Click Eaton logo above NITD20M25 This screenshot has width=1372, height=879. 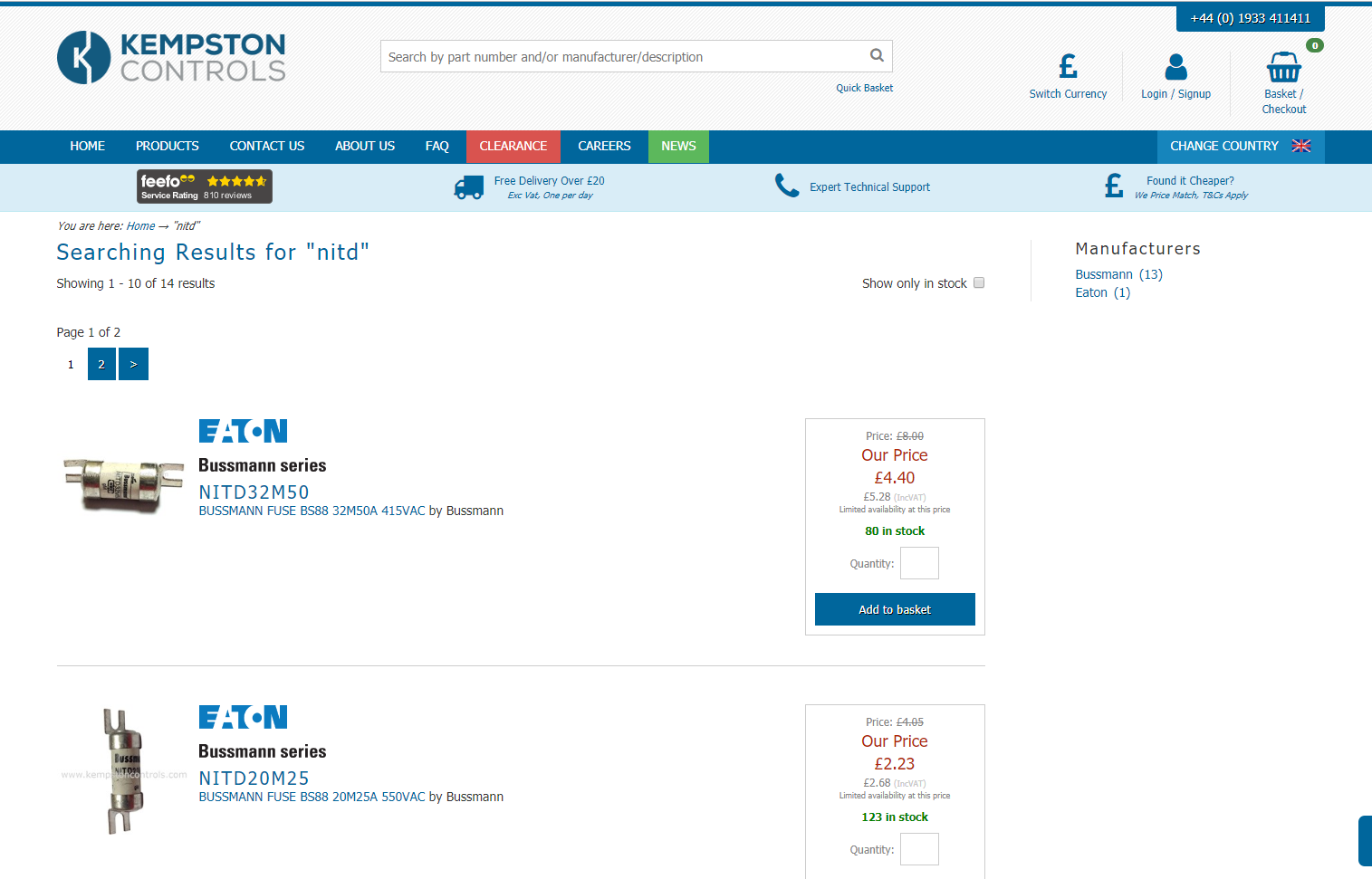tap(243, 717)
